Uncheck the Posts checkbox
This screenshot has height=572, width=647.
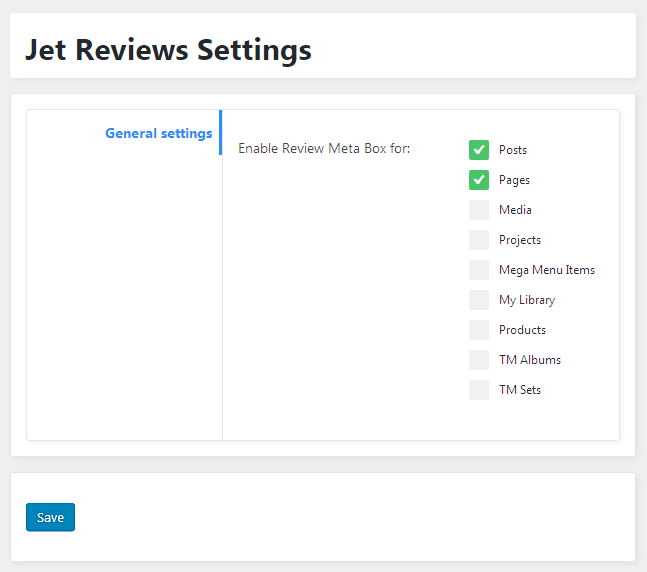479,150
